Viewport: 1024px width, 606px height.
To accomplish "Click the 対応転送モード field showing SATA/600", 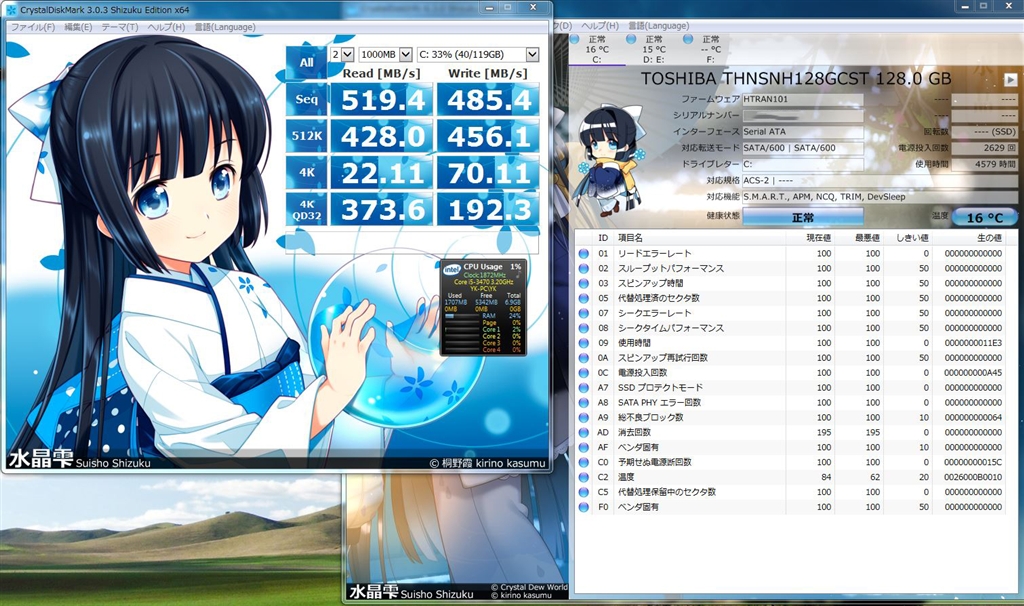I will pyautogui.click(x=803, y=148).
